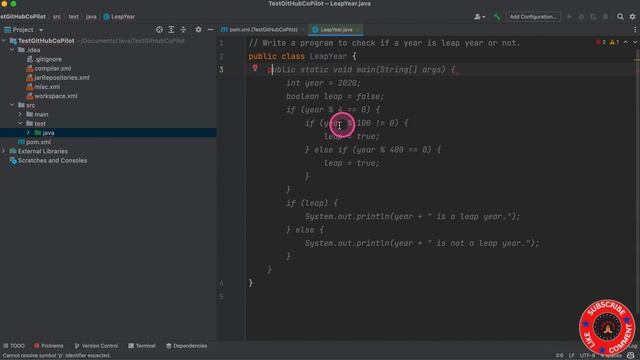Click Expand All in Project panel
Viewport: 640px width, 360px height.
pyautogui.click(x=171, y=30)
